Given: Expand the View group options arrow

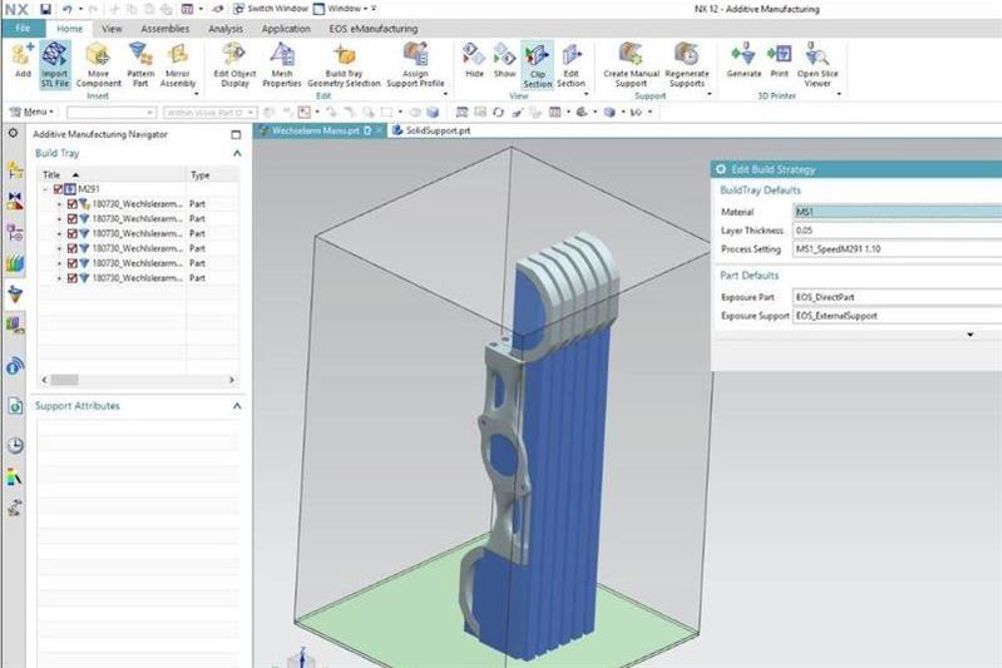Looking at the screenshot, I should (x=586, y=95).
